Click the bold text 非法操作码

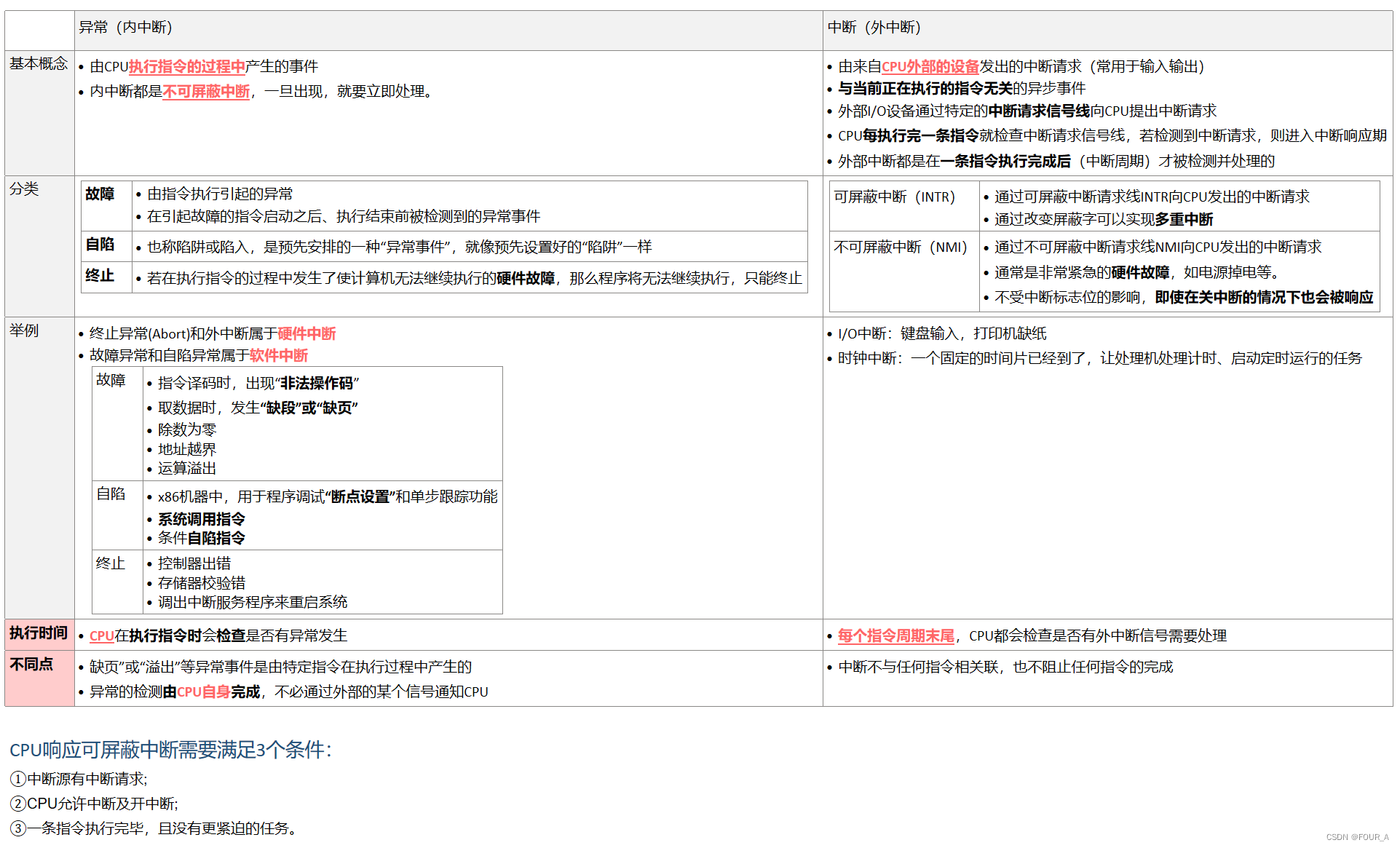(317, 384)
